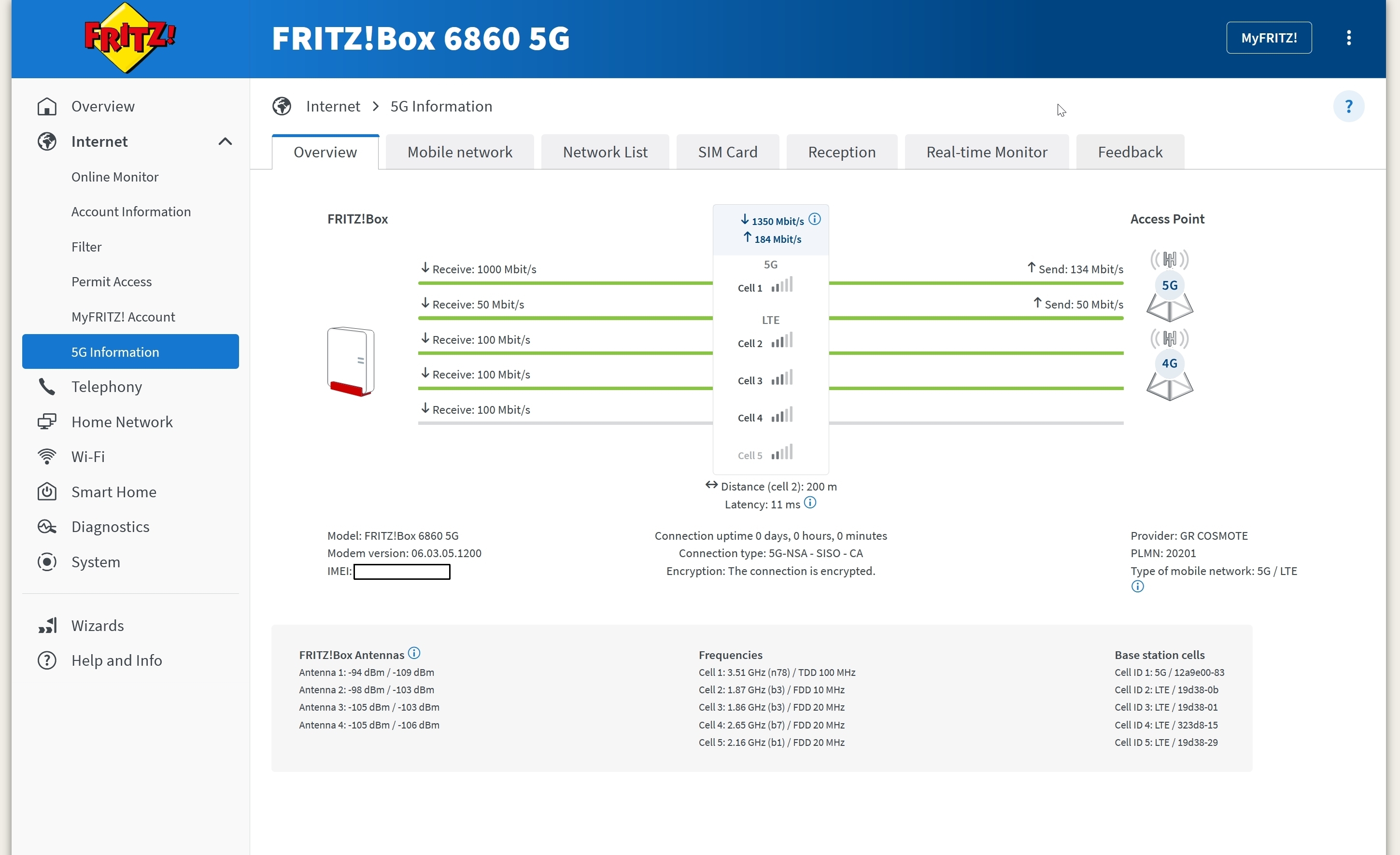Select 5G Information in sidebar

(x=131, y=351)
